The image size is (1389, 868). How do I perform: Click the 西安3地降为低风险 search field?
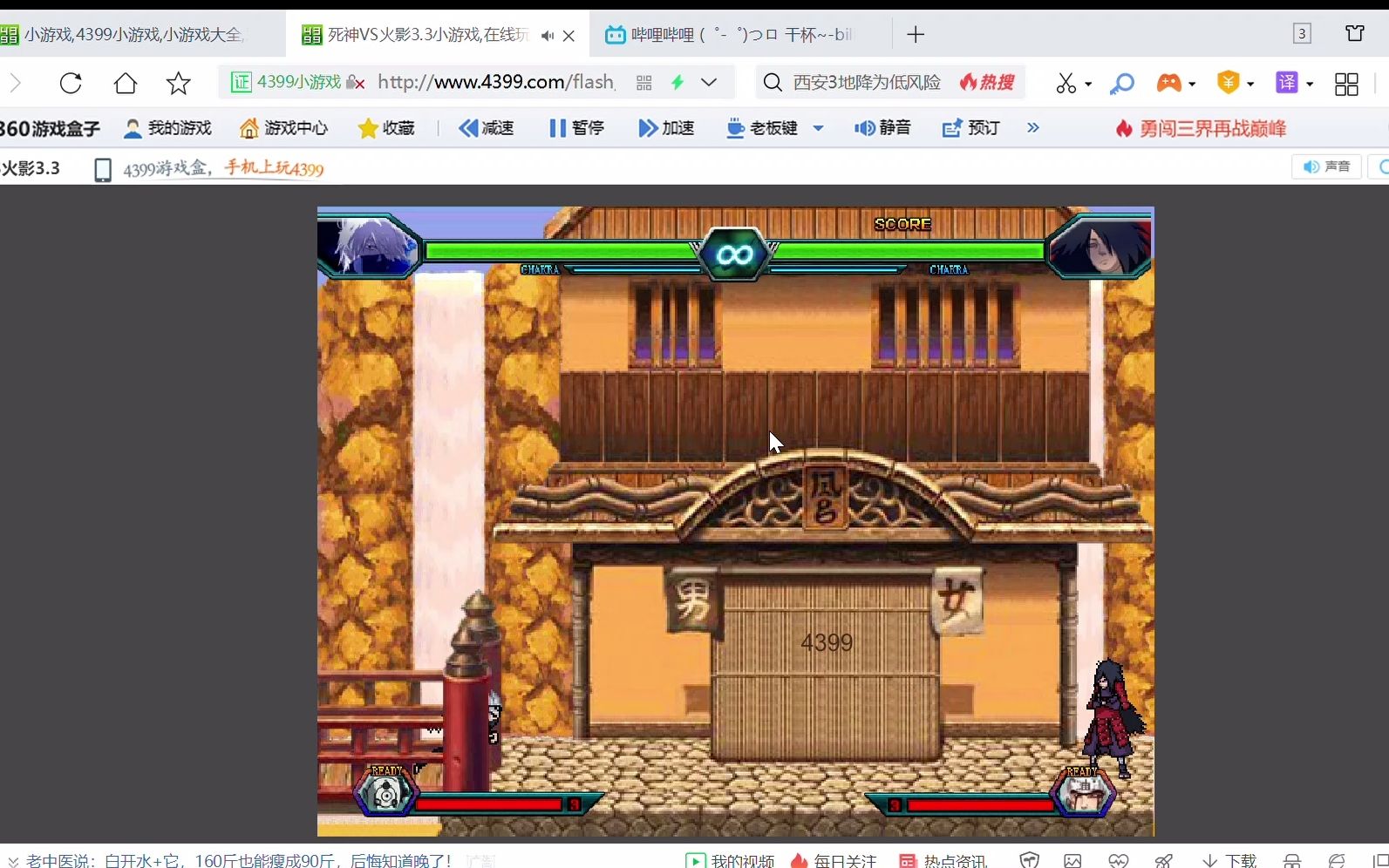coord(867,83)
